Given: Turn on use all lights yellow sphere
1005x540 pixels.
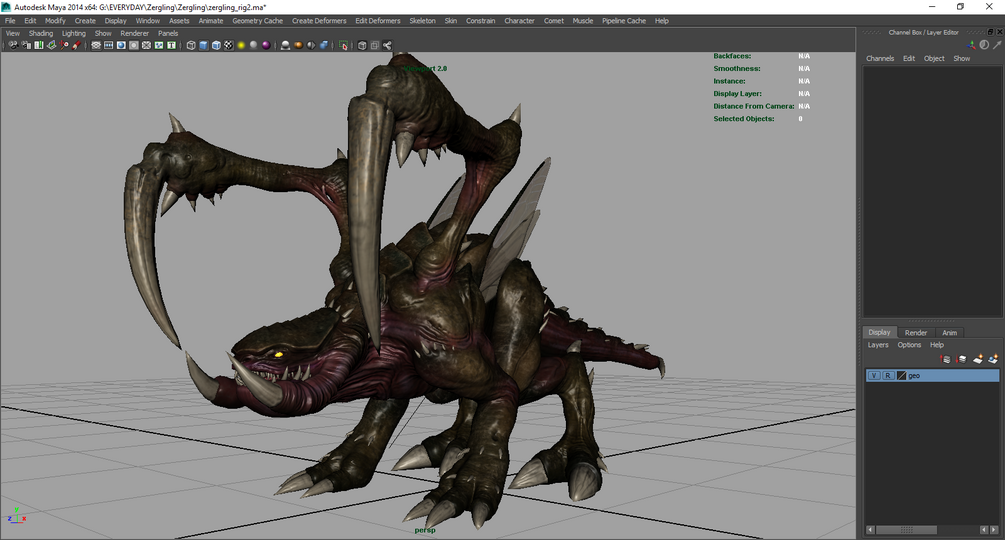Looking at the screenshot, I should click(241, 45).
